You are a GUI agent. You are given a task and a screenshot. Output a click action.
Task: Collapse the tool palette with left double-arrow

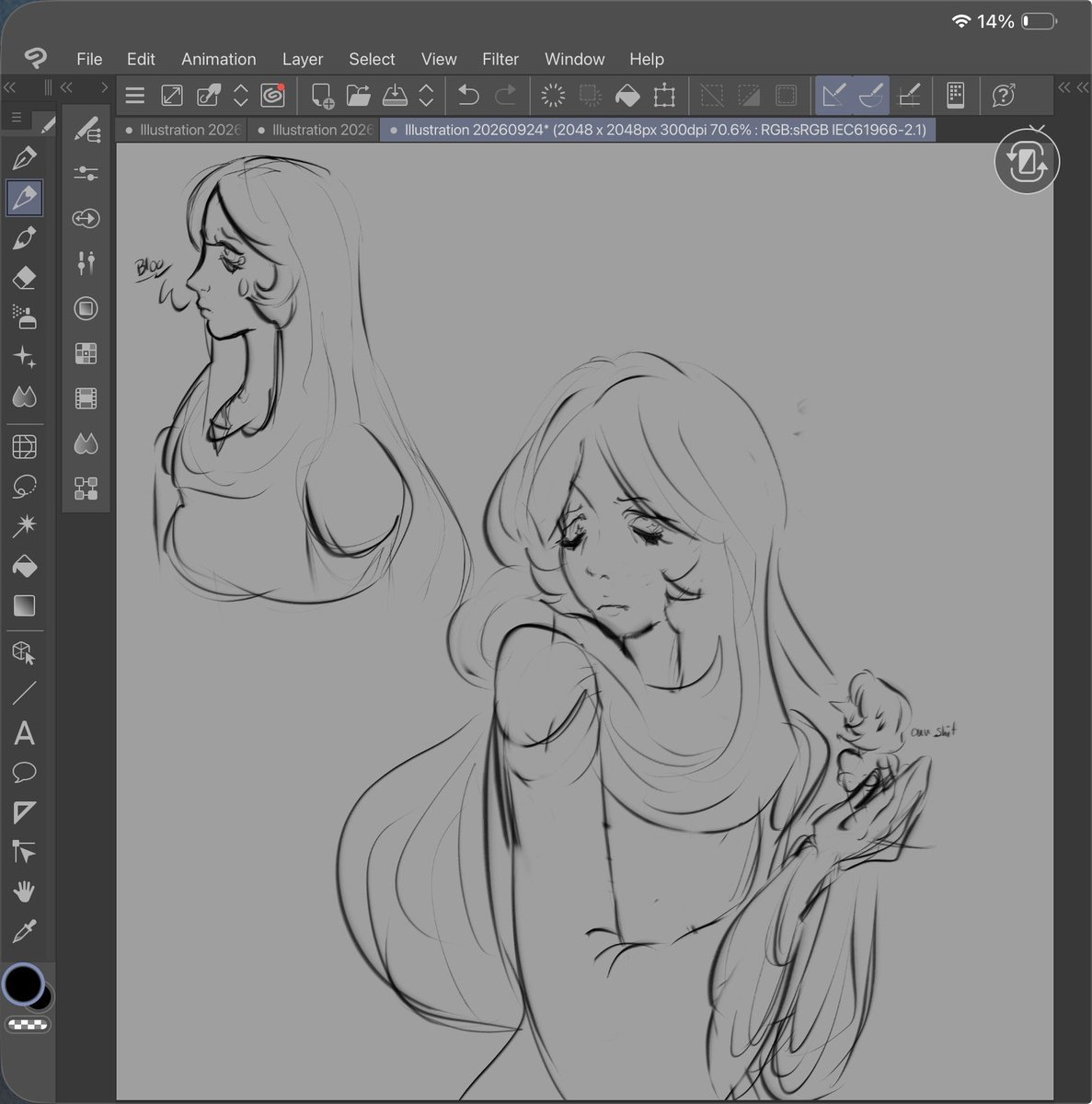tap(10, 87)
